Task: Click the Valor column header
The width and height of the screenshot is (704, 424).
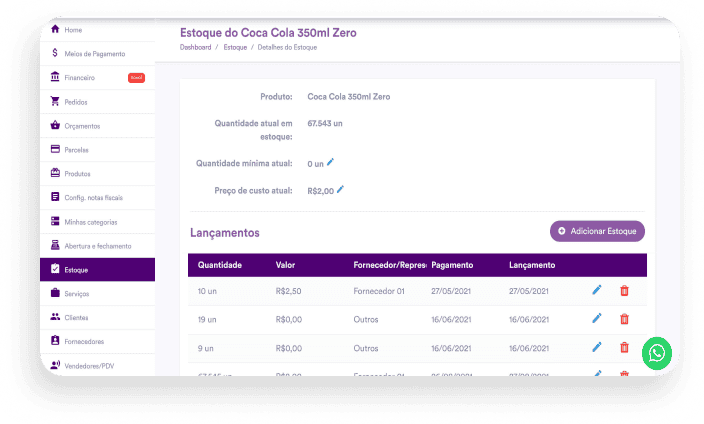Action: pyautogui.click(x=285, y=265)
